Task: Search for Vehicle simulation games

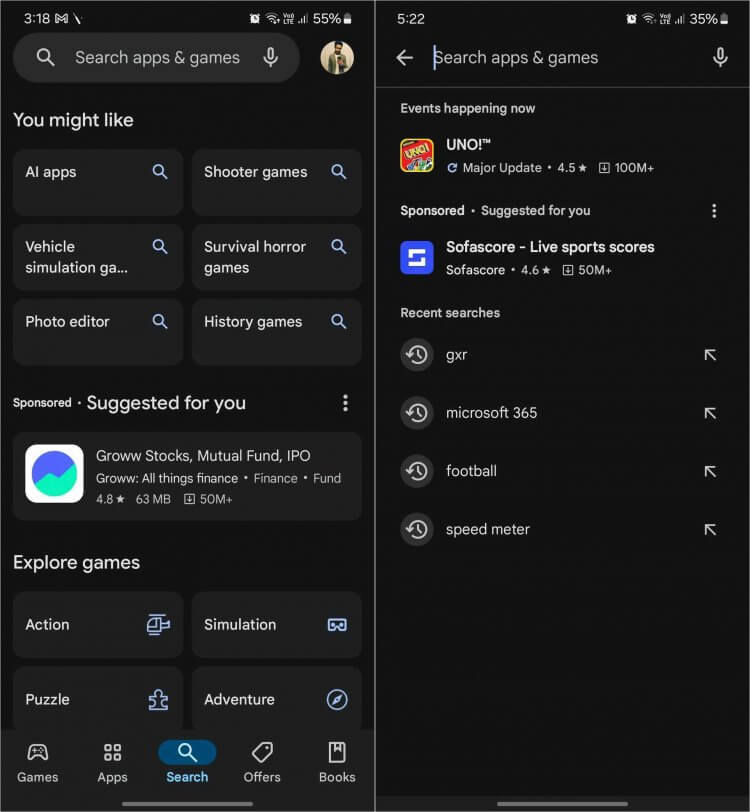Action: (x=98, y=257)
